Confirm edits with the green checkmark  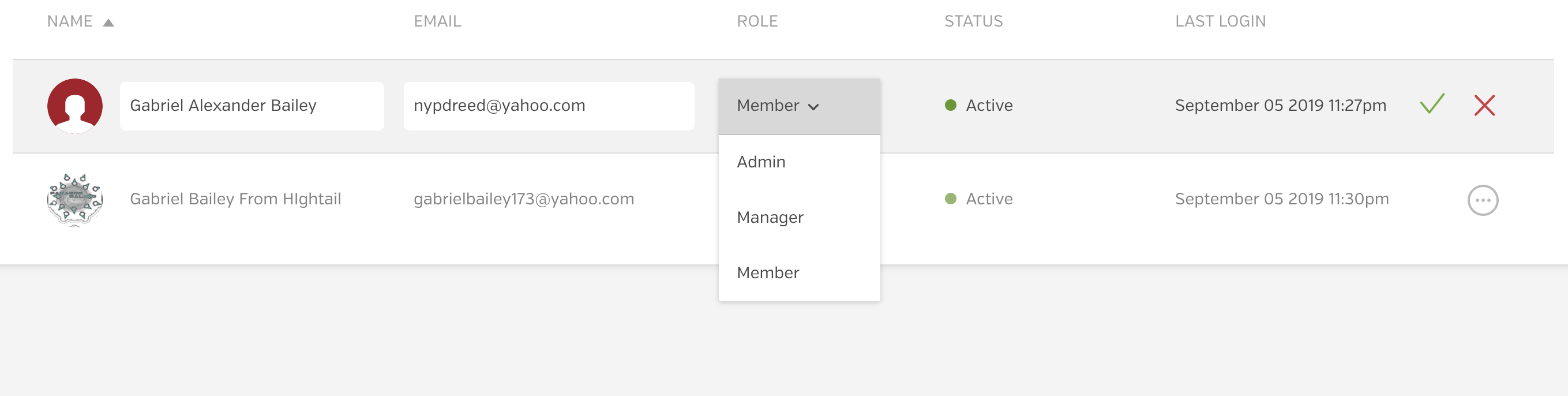(1432, 105)
